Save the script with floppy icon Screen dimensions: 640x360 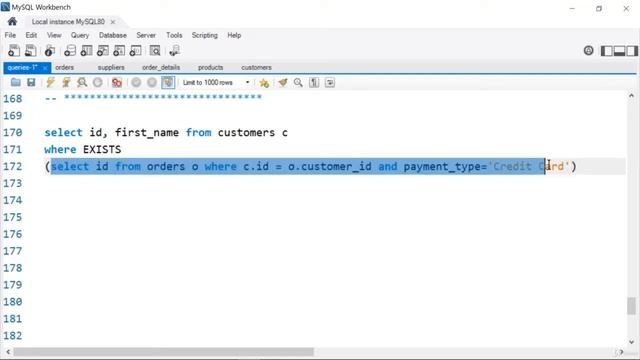click(x=31, y=82)
